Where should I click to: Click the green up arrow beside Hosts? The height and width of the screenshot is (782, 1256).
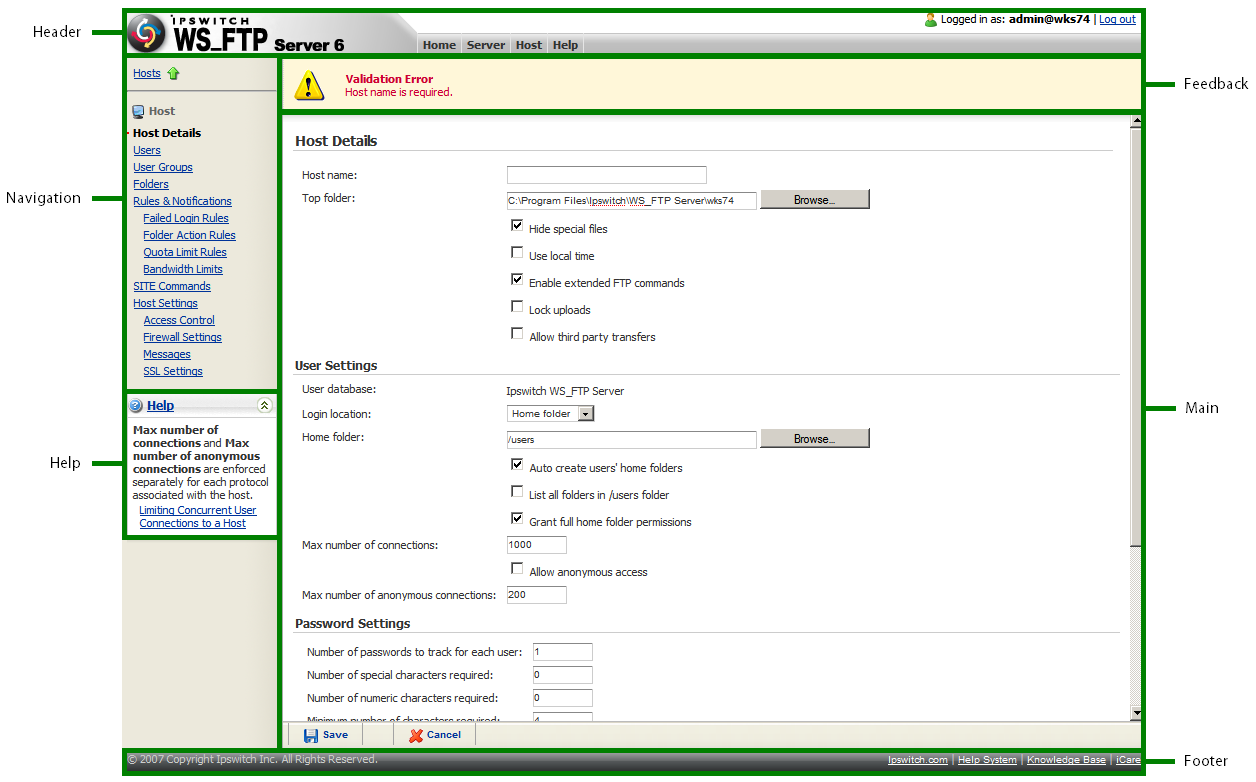tap(174, 73)
